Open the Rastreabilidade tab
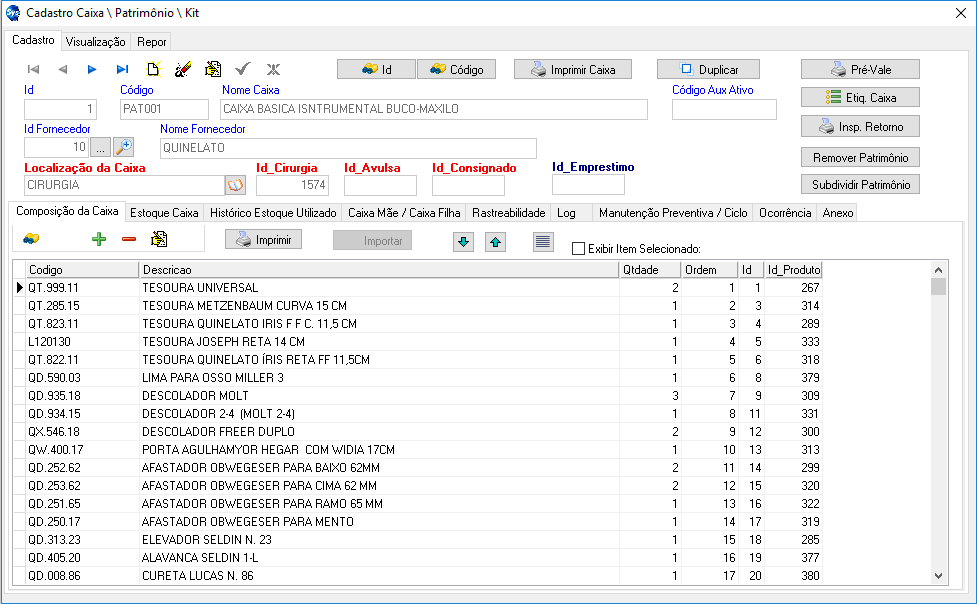This screenshot has height=604, width=977. click(508, 213)
